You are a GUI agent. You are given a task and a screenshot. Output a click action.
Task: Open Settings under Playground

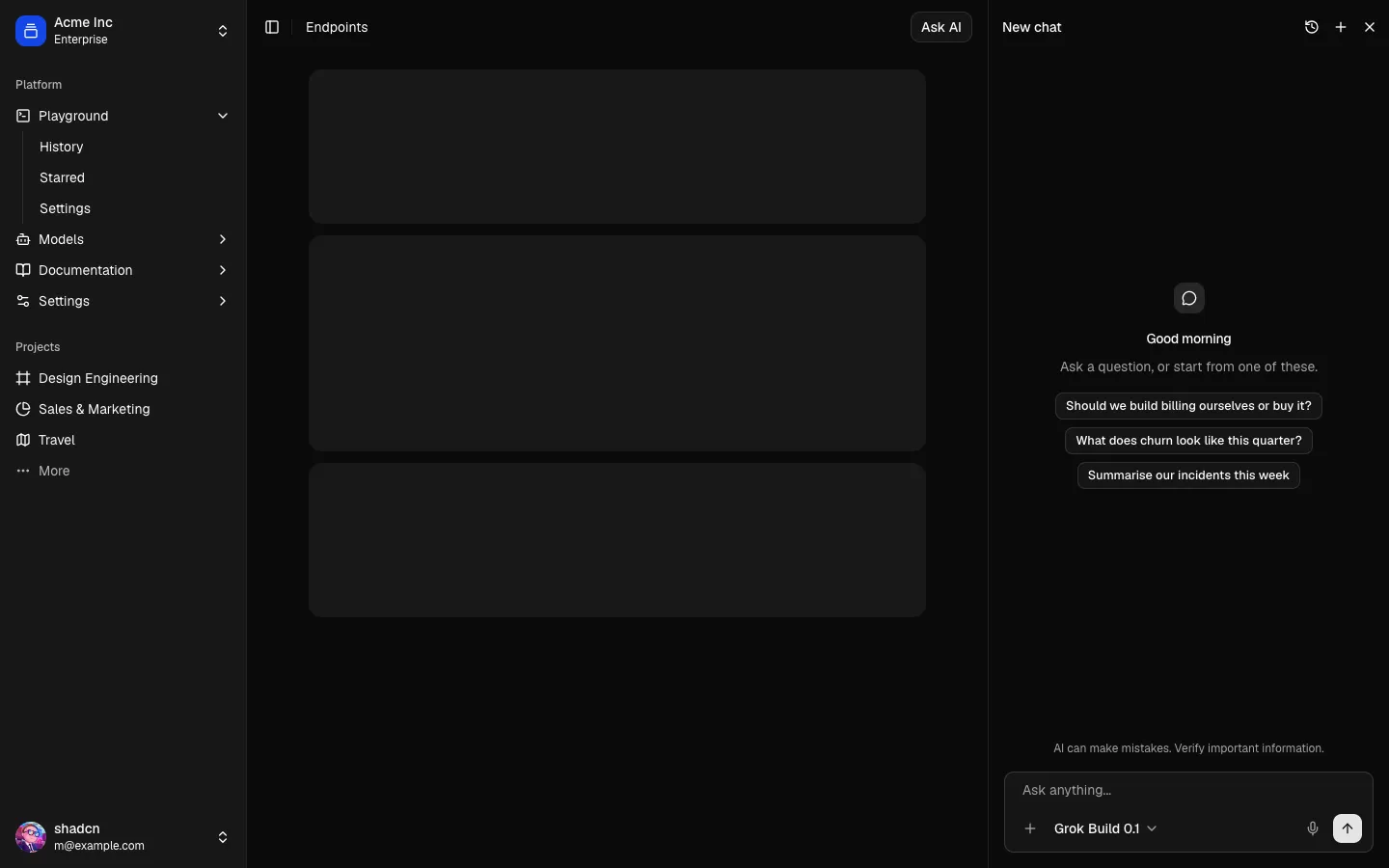129,208
